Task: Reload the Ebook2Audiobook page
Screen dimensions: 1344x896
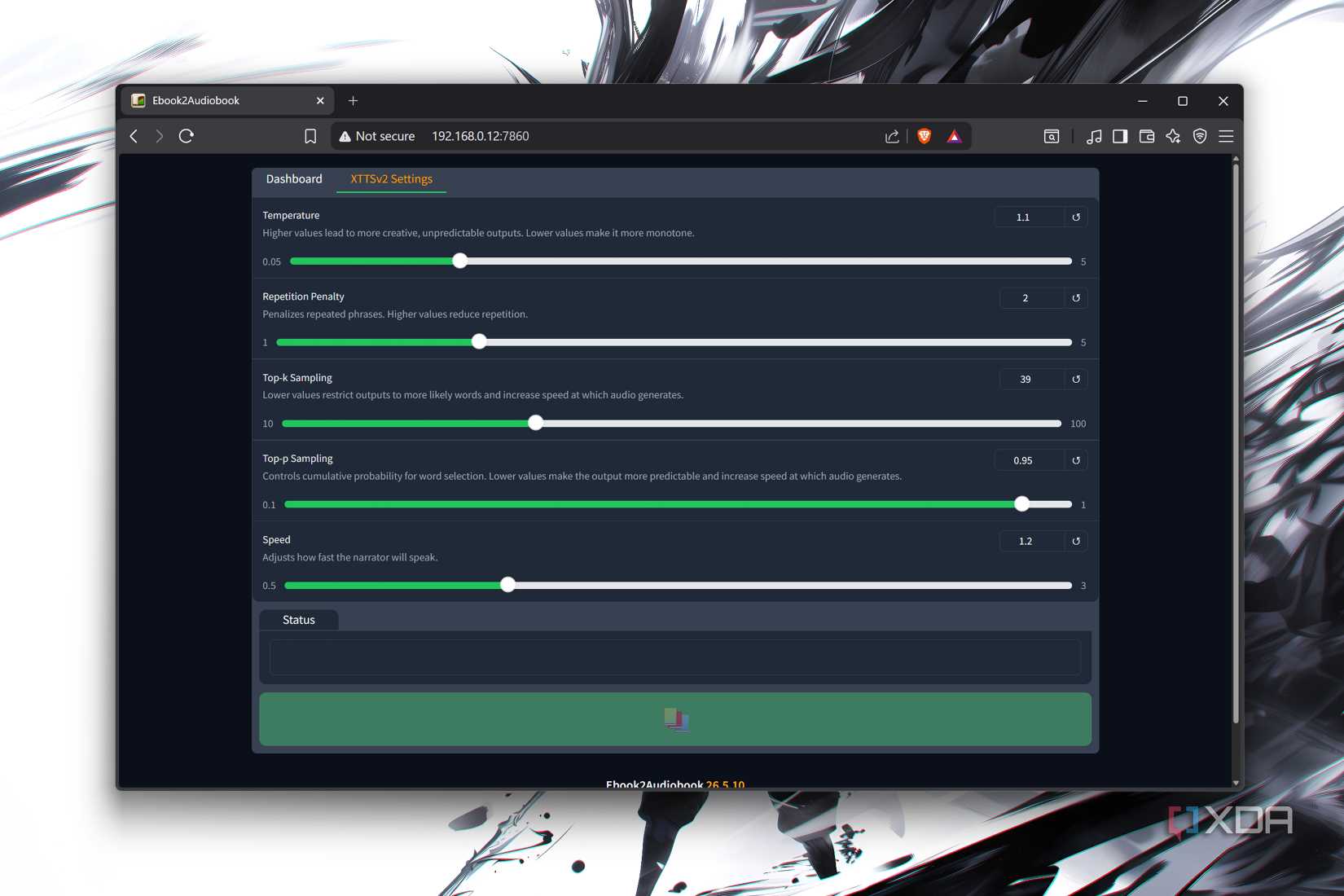Action: point(187,136)
